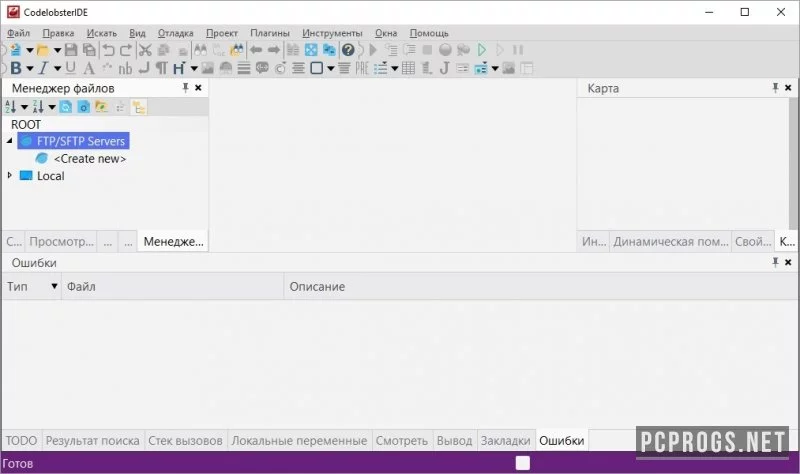The height and width of the screenshot is (474, 800).
Task: Apply Italic with the I icon
Action: tap(43, 68)
